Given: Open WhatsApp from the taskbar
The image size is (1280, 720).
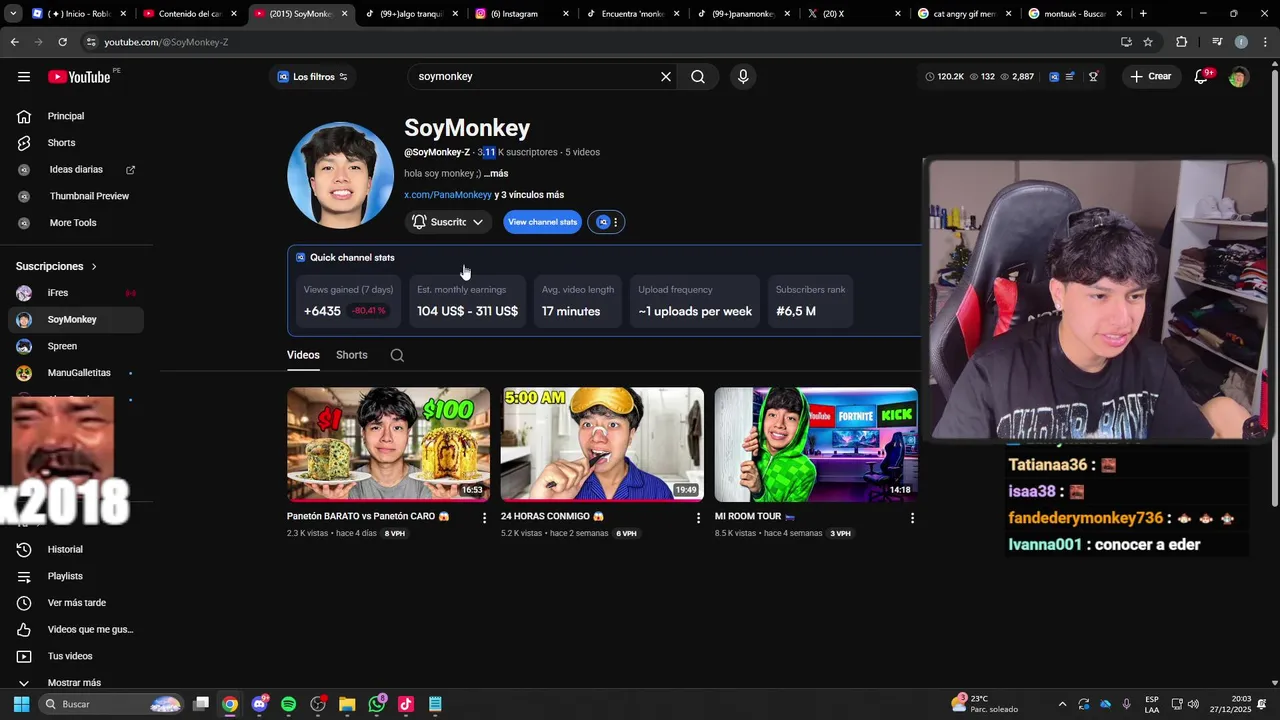Looking at the screenshot, I should [x=377, y=704].
